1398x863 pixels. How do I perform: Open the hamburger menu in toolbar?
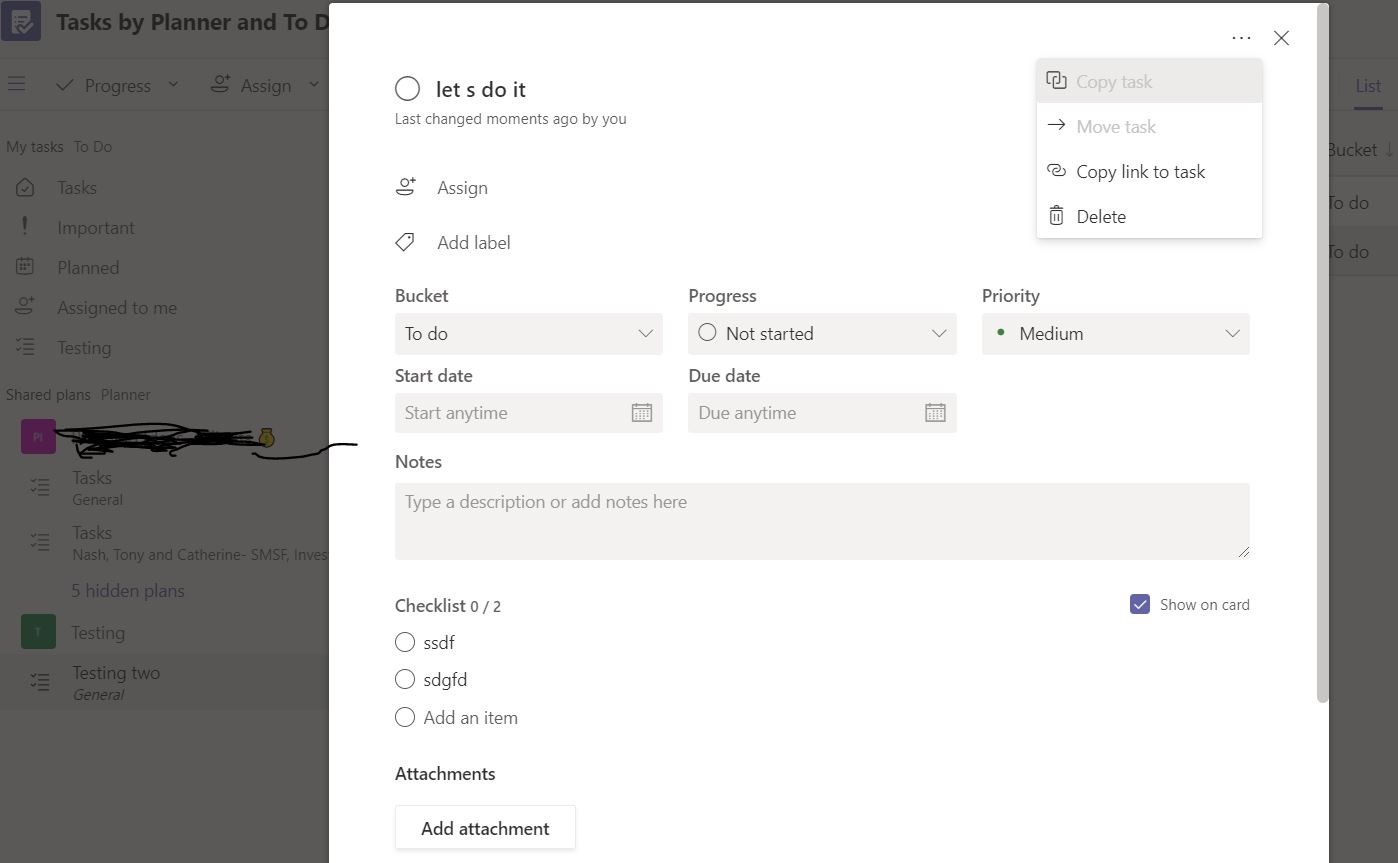[17, 85]
